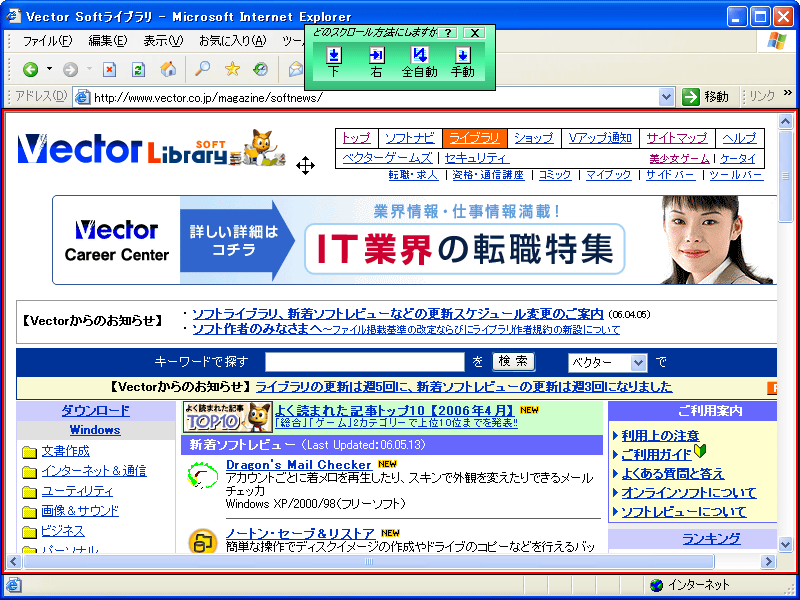800x600 pixels.
Task: Open the ? help button of scroll dialog
Action: click(447, 33)
